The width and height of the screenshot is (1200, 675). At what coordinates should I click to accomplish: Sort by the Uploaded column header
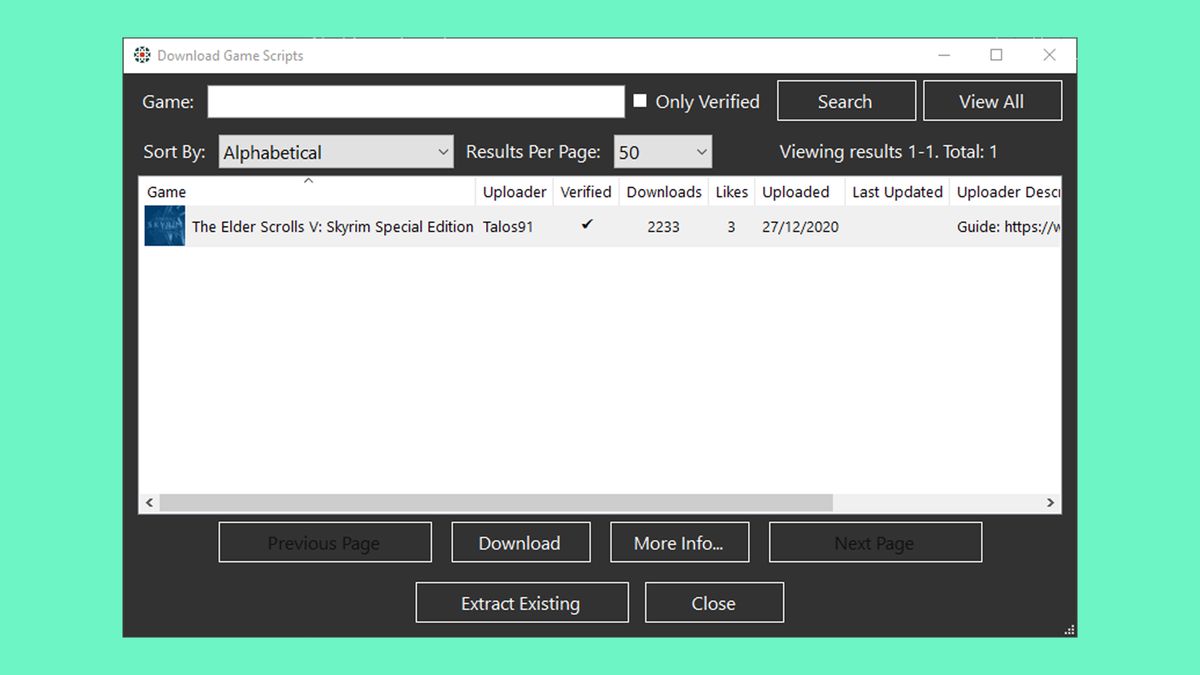800,192
